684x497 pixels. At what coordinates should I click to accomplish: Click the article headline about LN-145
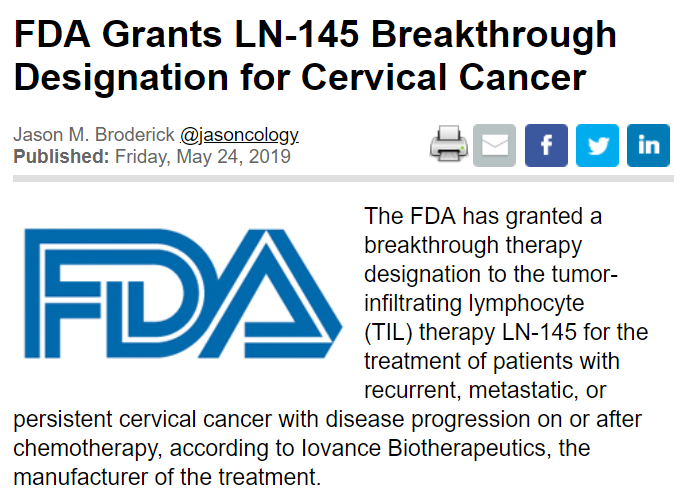[315, 56]
